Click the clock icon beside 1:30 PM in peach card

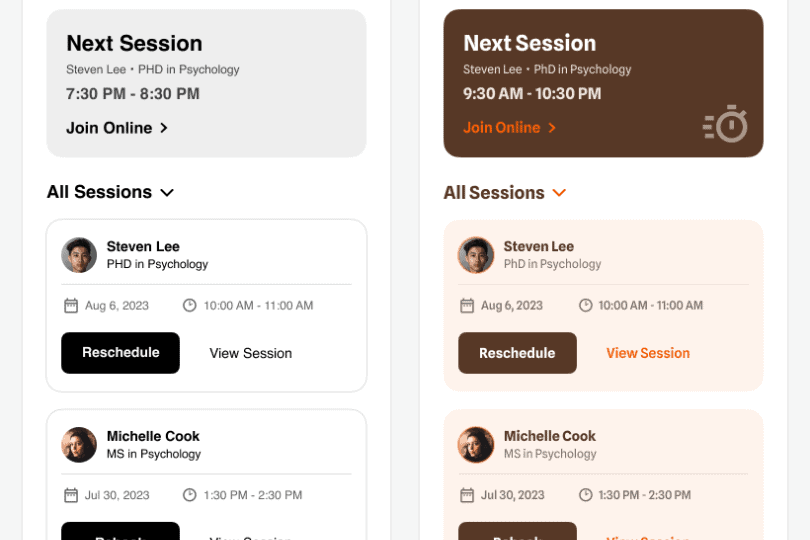tap(585, 495)
